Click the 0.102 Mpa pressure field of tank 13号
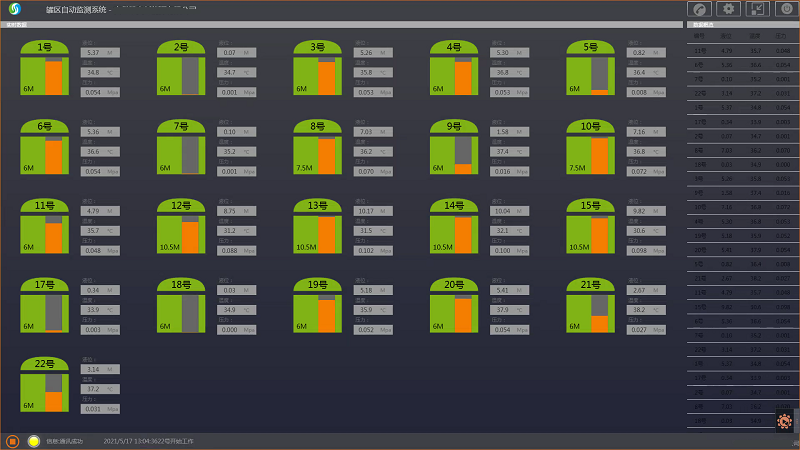Viewport: 800px width, 450px height. click(x=375, y=251)
